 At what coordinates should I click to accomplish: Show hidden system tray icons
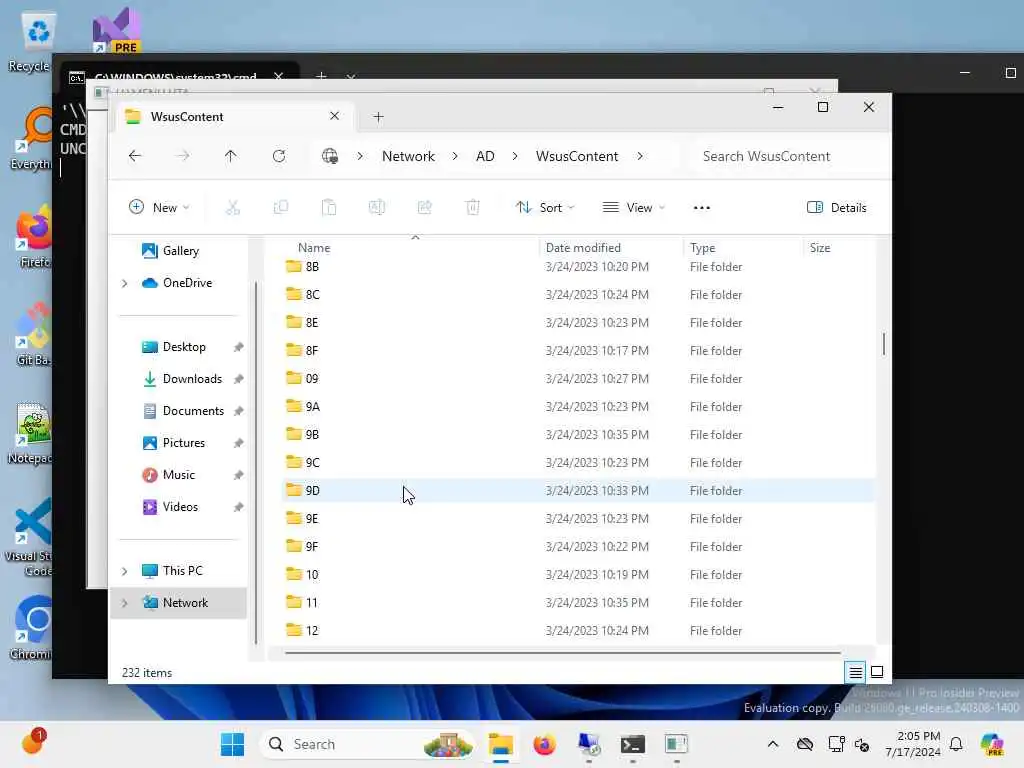click(x=773, y=744)
